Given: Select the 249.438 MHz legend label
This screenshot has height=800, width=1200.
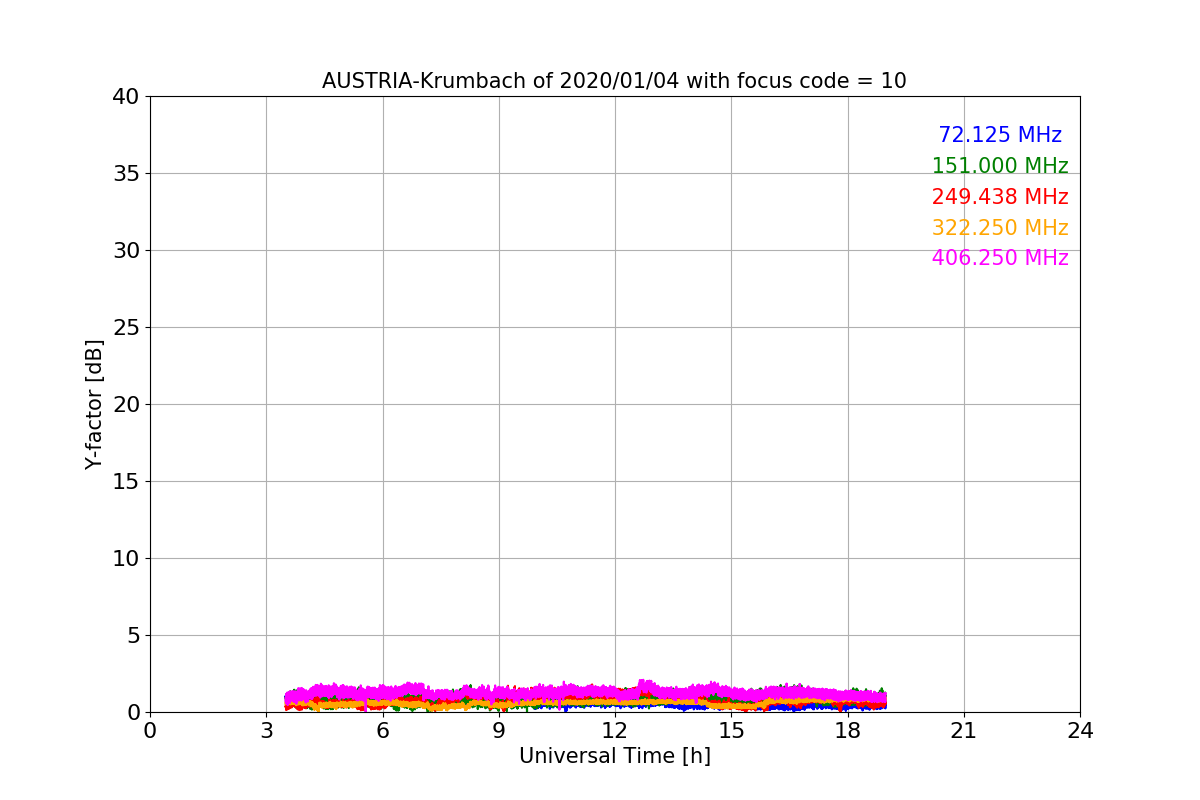Looking at the screenshot, I should (1000, 197).
